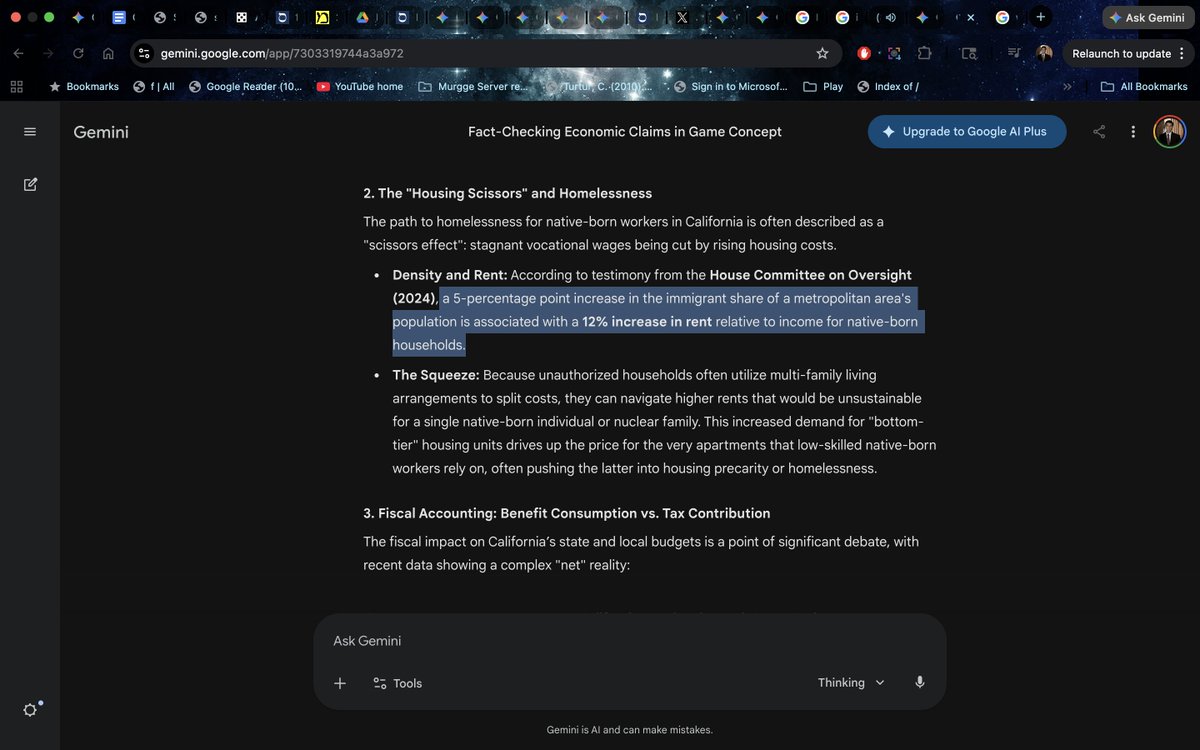Click the Gemini logo text in the header
The height and width of the screenshot is (750, 1200).
pos(101,132)
